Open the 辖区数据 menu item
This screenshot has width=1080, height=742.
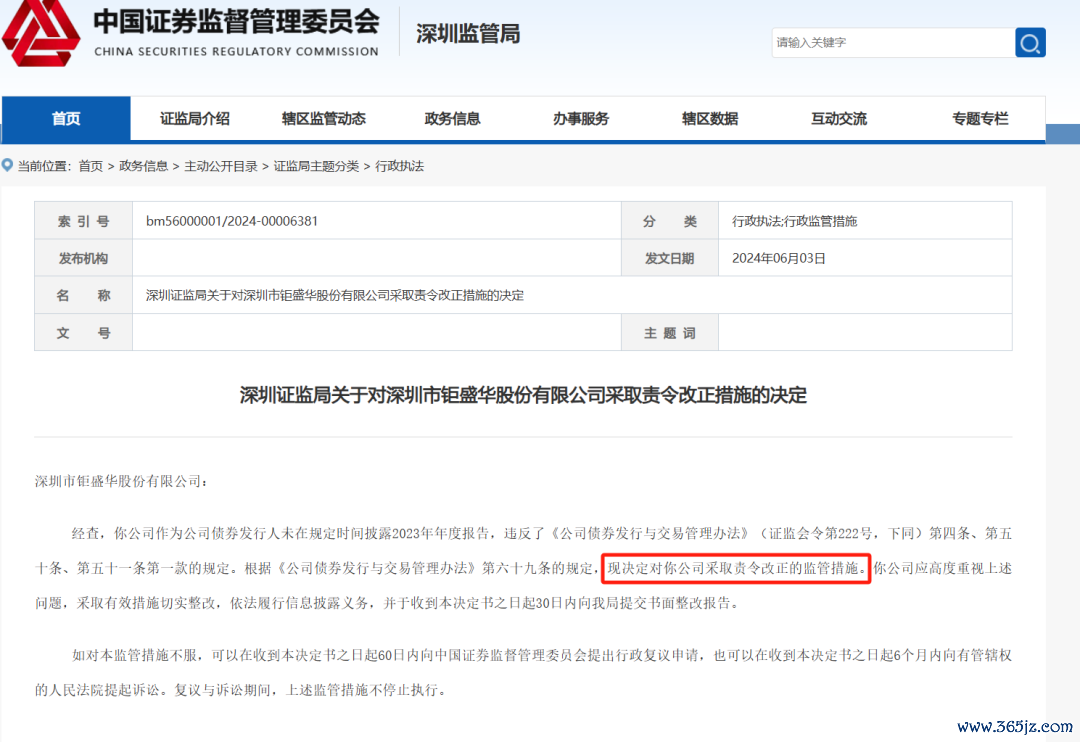(710, 118)
